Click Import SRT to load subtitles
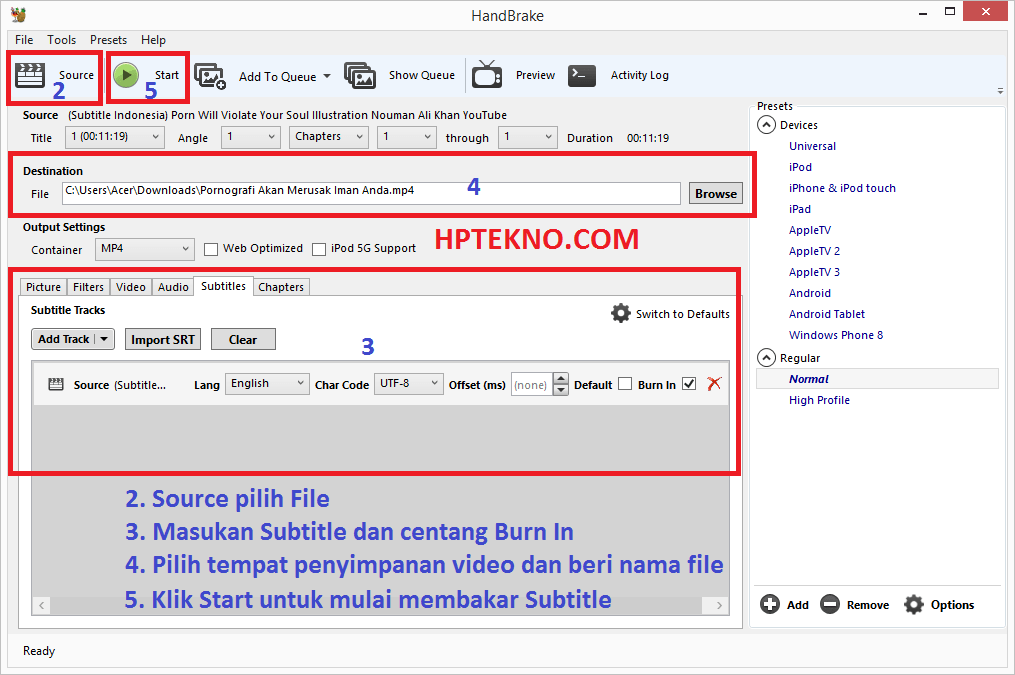Image resolution: width=1015 pixels, height=675 pixels. pyautogui.click(x=162, y=339)
